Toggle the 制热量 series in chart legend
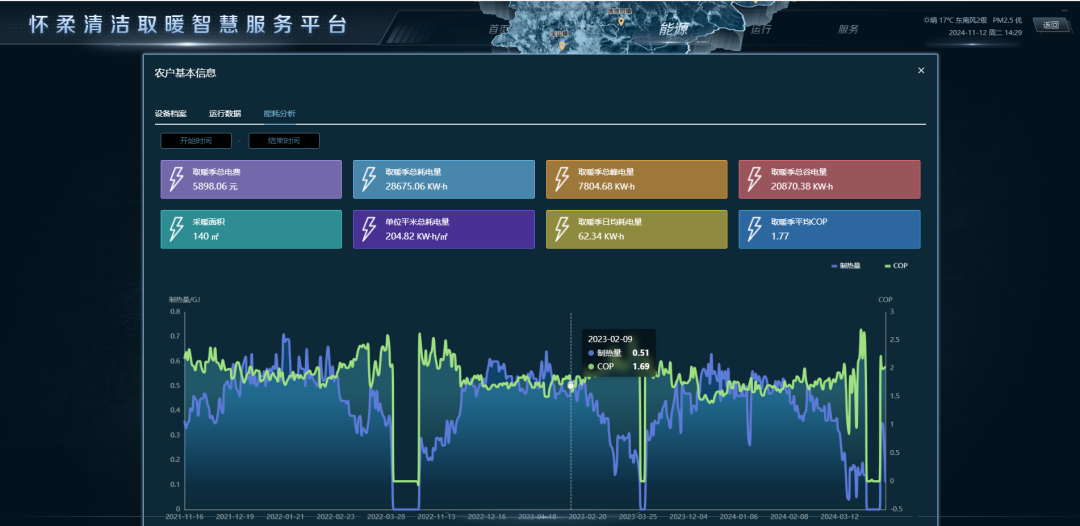 (845, 266)
